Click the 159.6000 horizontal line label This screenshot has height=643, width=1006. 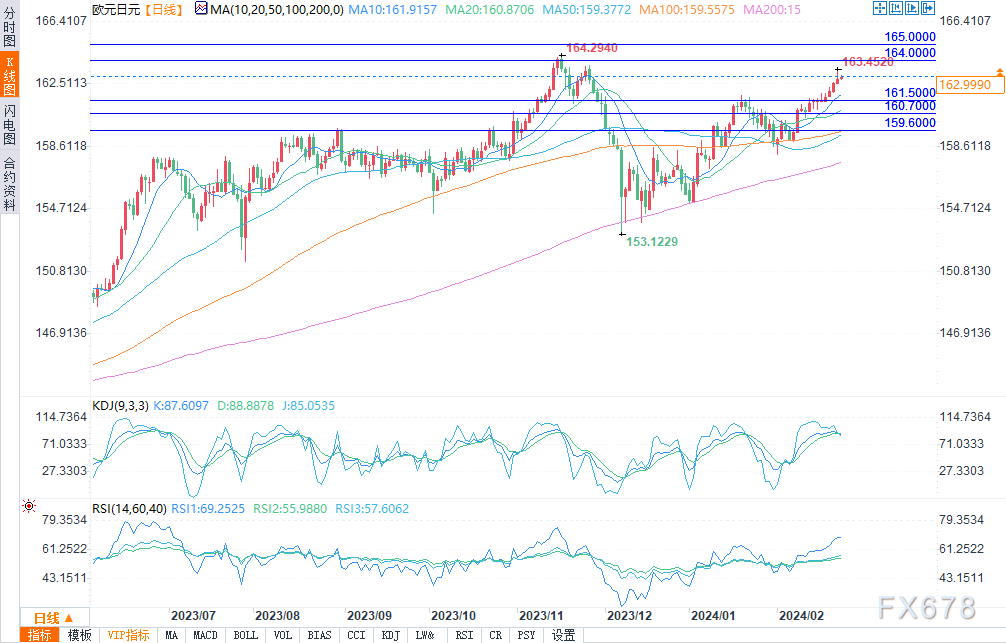pyautogui.click(x=910, y=123)
